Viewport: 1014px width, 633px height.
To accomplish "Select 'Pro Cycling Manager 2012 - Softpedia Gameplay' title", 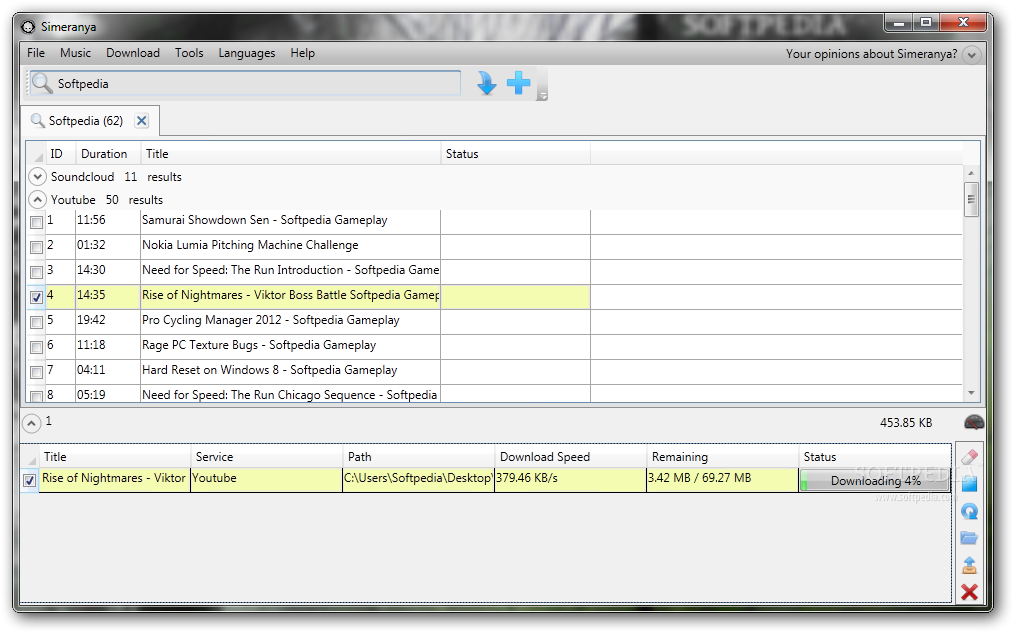I will tap(271, 320).
